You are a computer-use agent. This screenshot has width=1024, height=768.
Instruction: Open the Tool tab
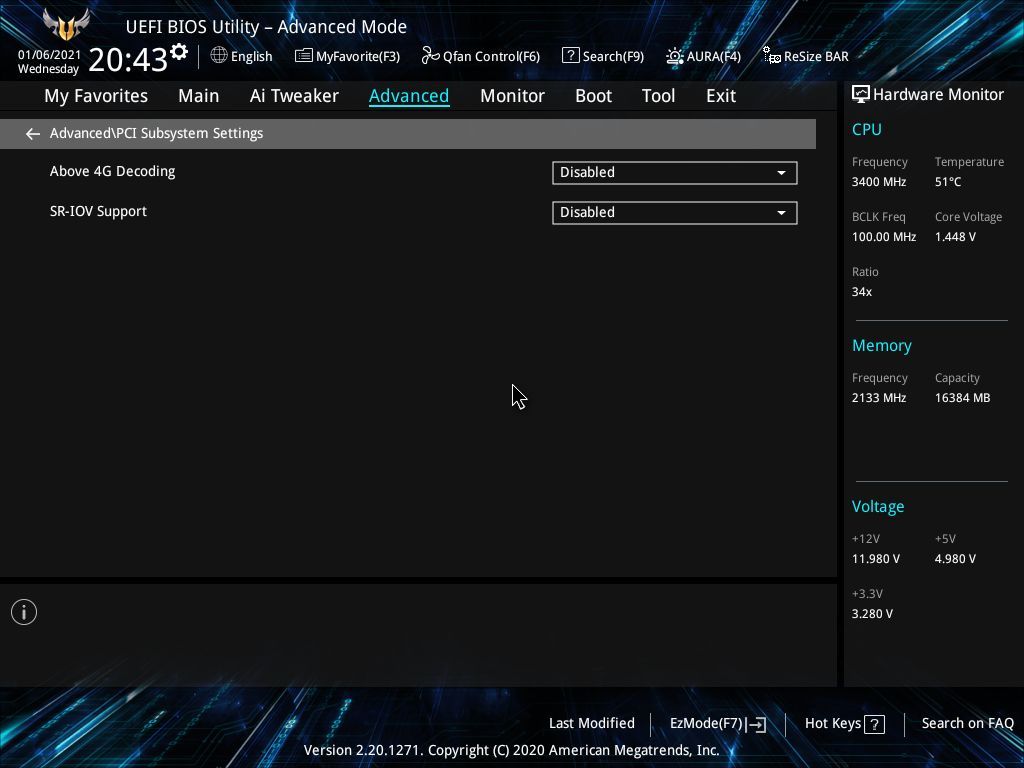tap(658, 96)
